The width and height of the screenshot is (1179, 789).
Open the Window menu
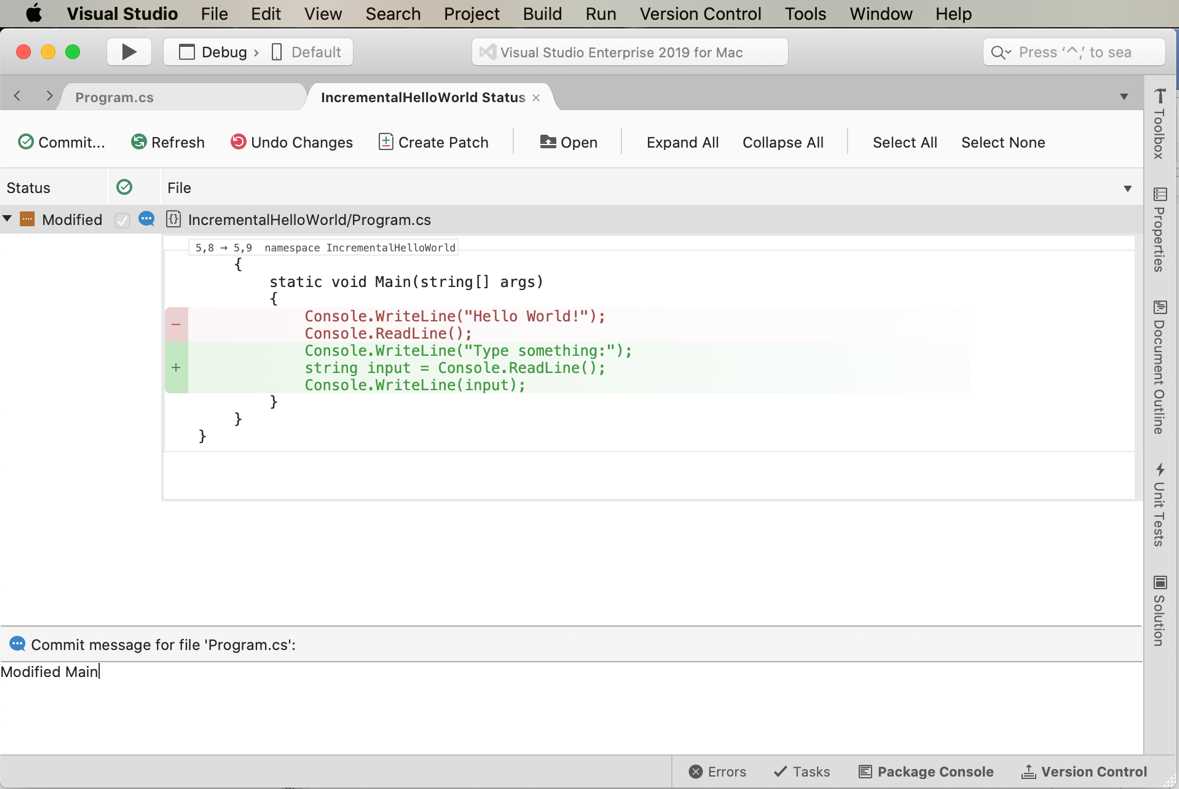(880, 14)
